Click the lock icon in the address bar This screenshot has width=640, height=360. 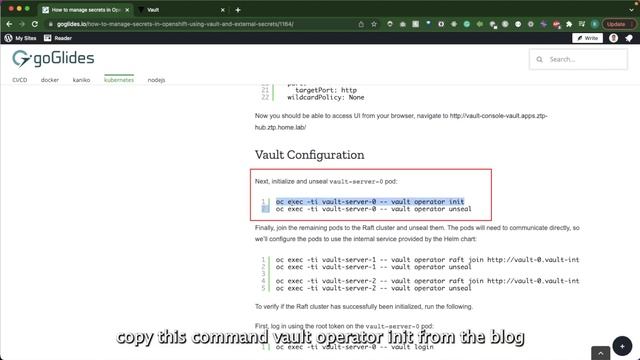click(x=51, y=24)
